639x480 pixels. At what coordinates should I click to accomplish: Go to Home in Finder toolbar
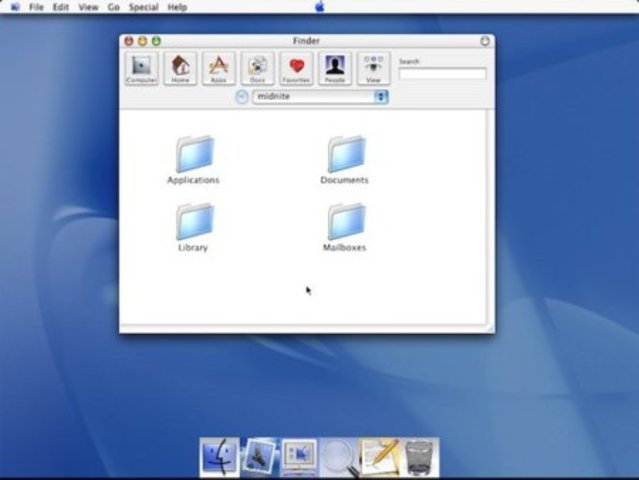pos(180,68)
